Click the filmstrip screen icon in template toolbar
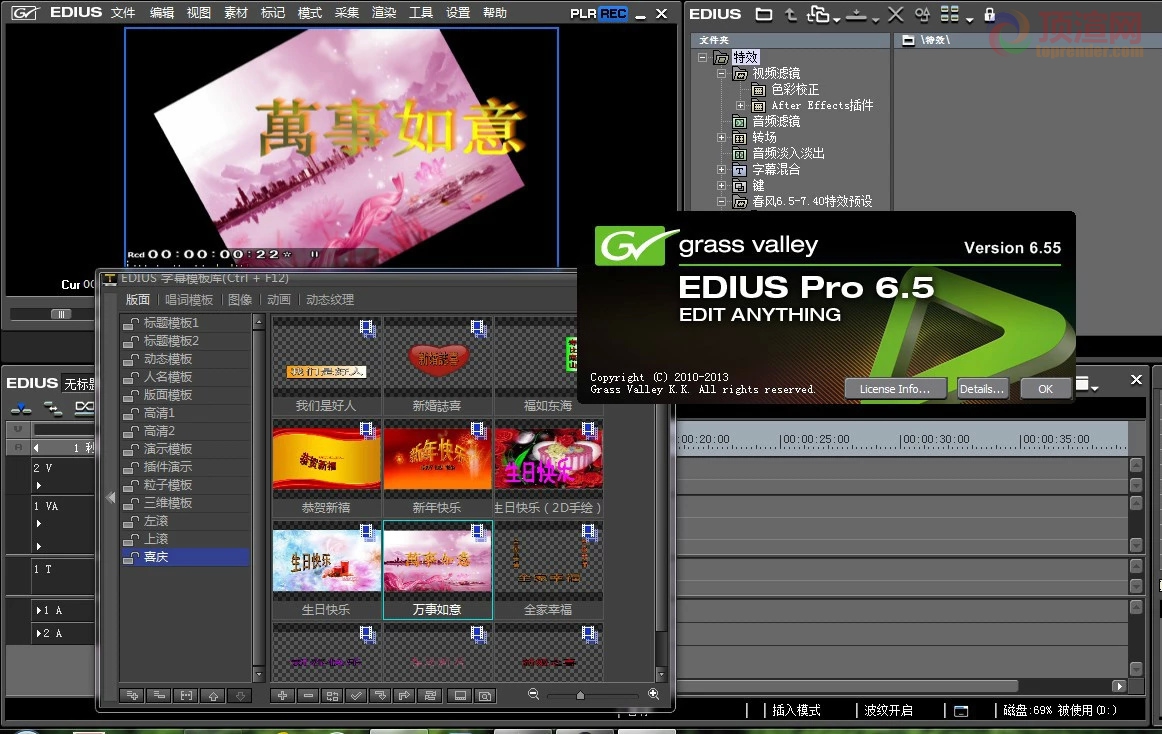1162x734 pixels. [x=460, y=695]
